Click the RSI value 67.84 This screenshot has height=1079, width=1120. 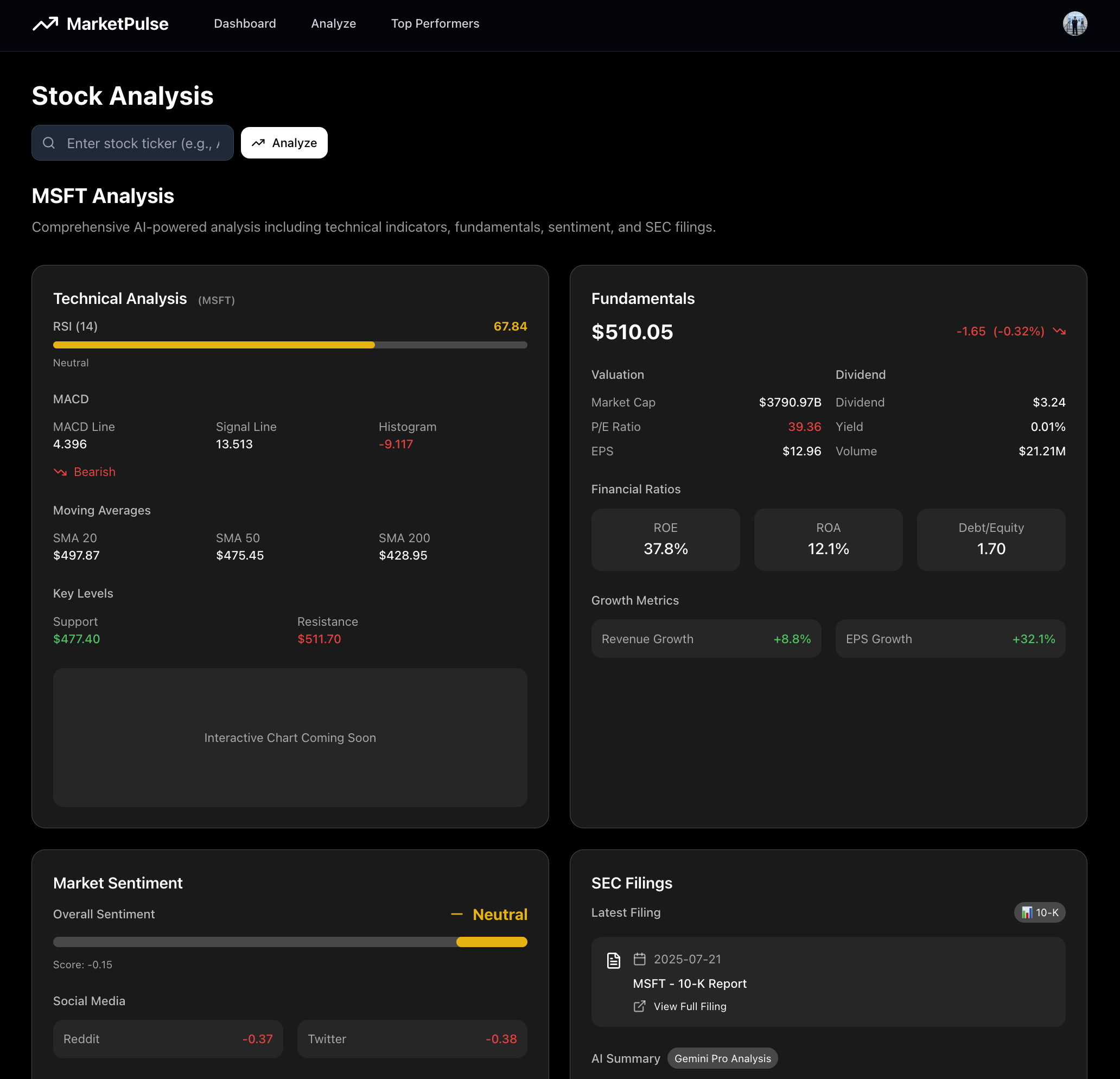click(510, 326)
